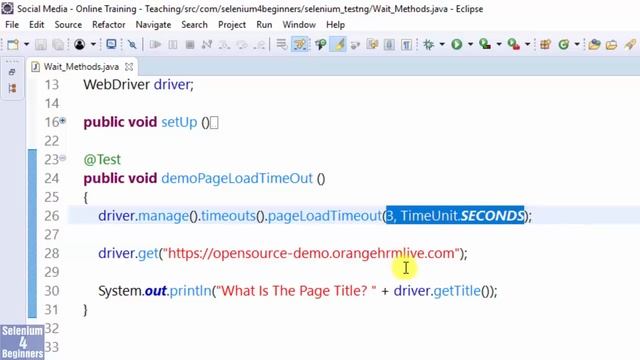Open the New wizard dropdown arrow
Viewport: 640px width, 360px height.
27,44
